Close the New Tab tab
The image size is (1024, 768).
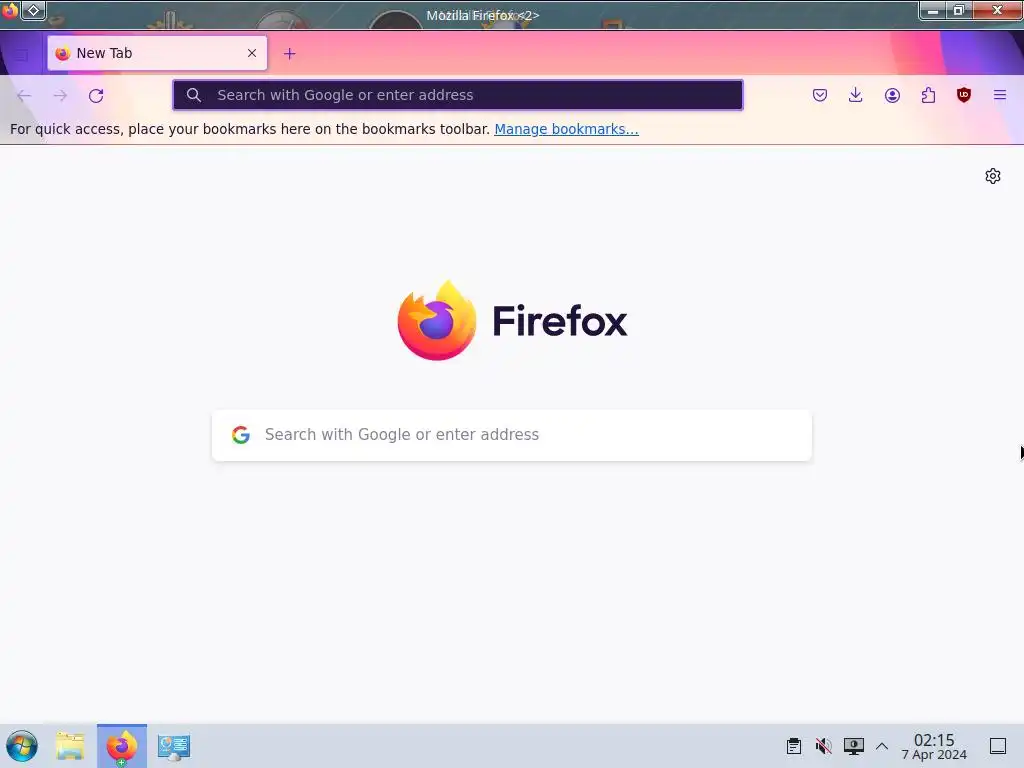pyautogui.click(x=252, y=53)
